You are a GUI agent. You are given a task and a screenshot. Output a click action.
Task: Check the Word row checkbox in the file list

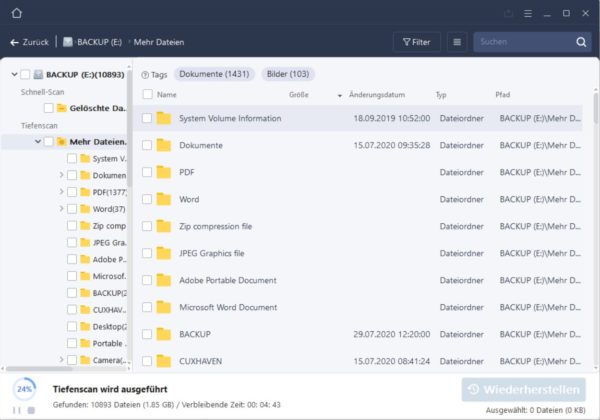tap(147, 199)
